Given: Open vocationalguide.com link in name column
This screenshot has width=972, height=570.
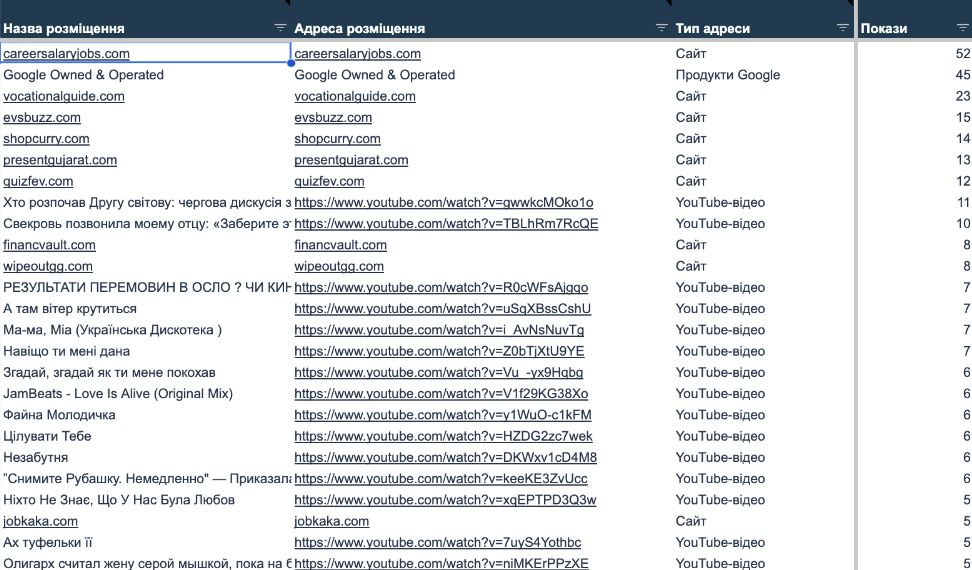Looking at the screenshot, I should click(x=64, y=96).
